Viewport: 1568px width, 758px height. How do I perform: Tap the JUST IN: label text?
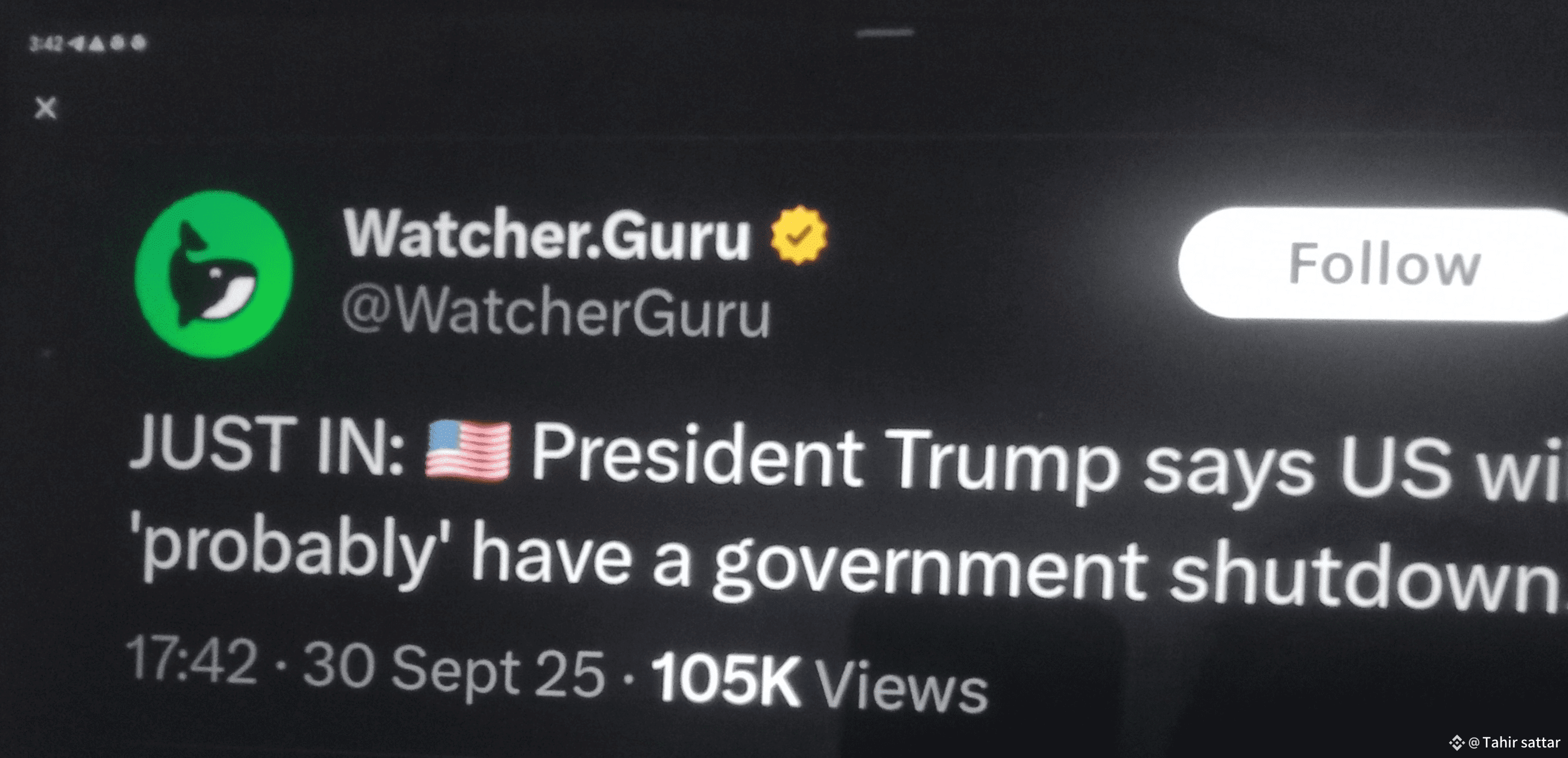click(266, 444)
